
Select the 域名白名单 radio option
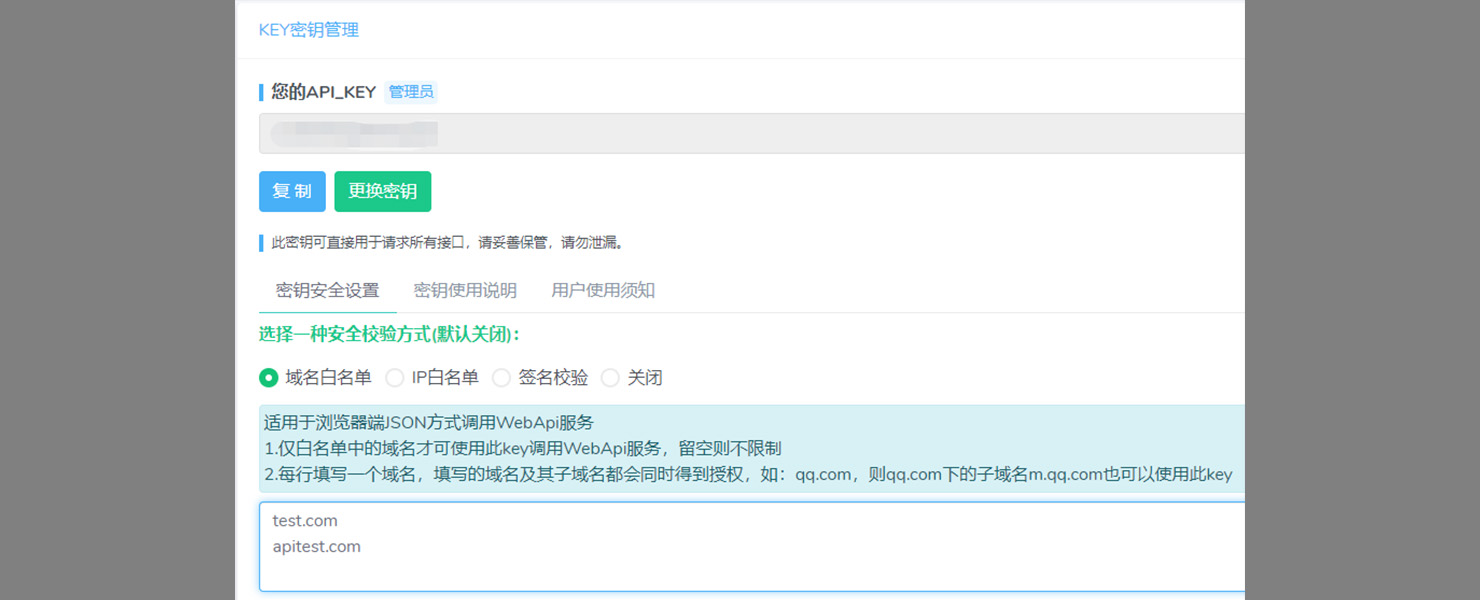pyautogui.click(x=268, y=378)
